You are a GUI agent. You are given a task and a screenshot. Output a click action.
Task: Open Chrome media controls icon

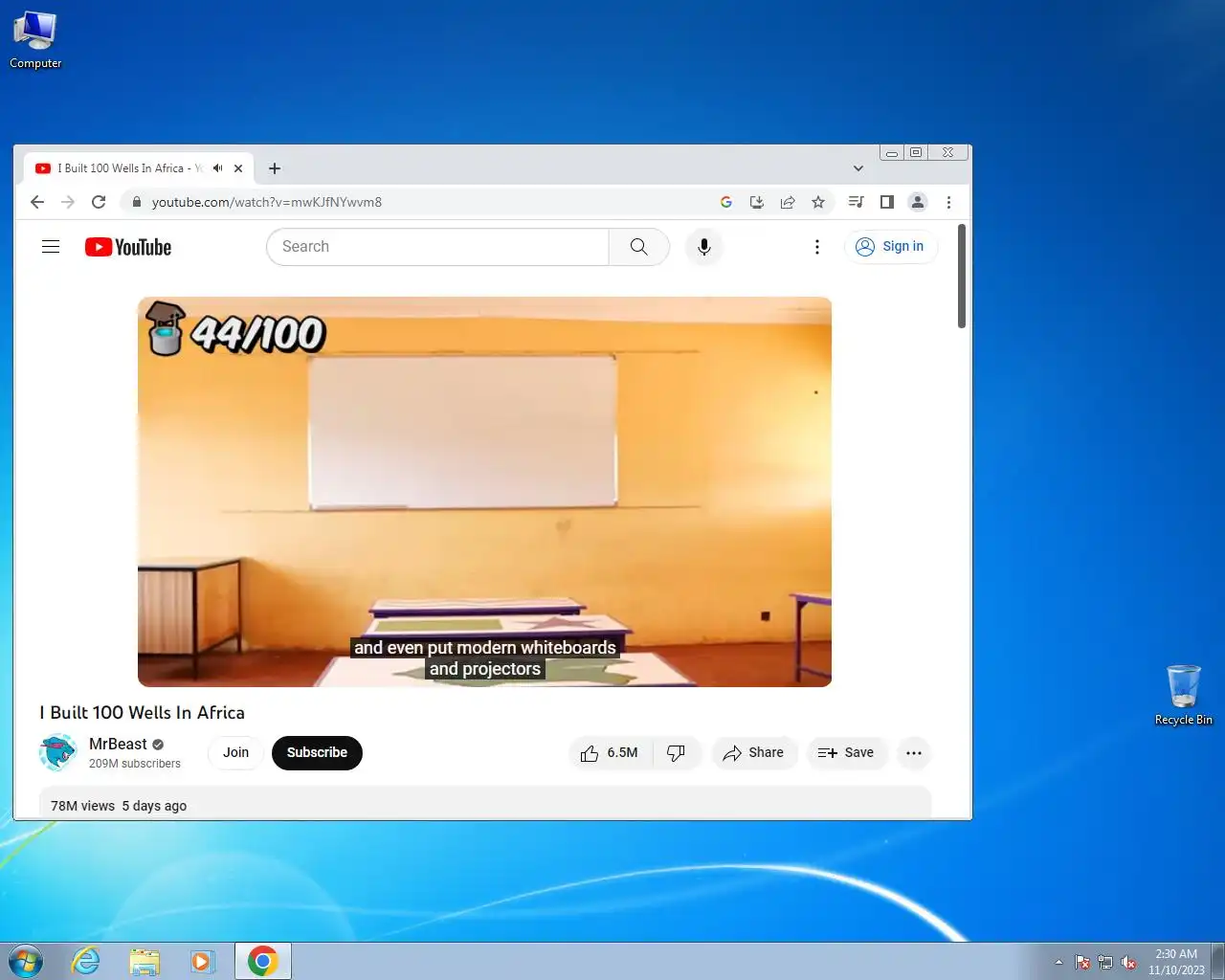[857, 202]
